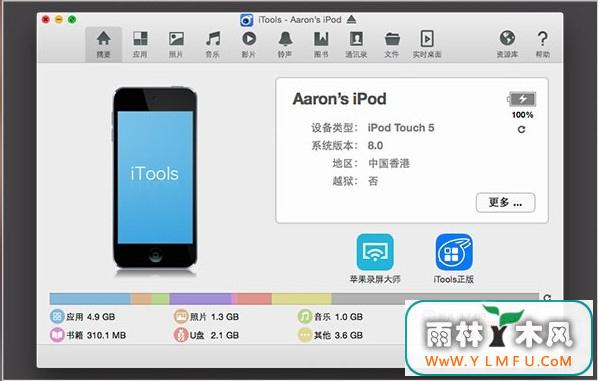Open the Contacts (通讯录) toolbar icon
598x381 pixels.
click(x=356, y=44)
